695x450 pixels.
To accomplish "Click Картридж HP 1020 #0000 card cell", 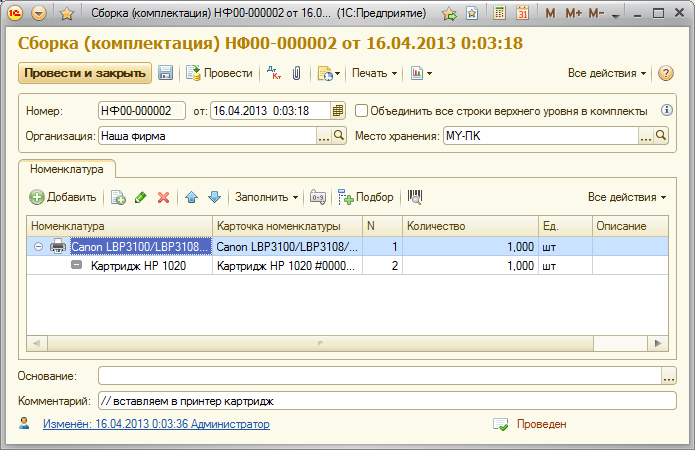I will (288, 266).
